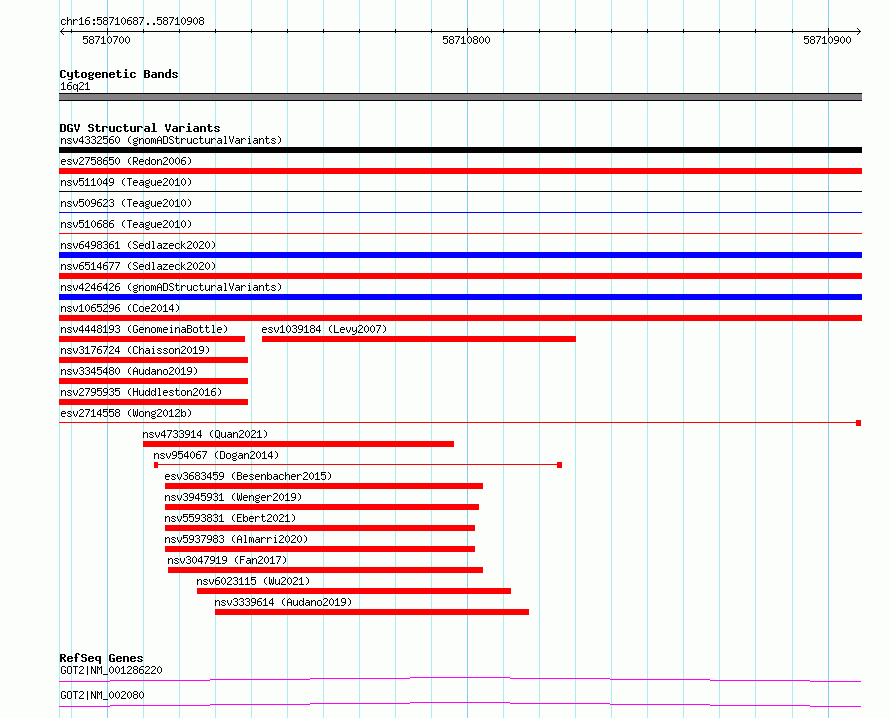Viewport: 890px width, 718px height.
Task: Click the GOT2|NM_002080 gene label
Action: 102,695
